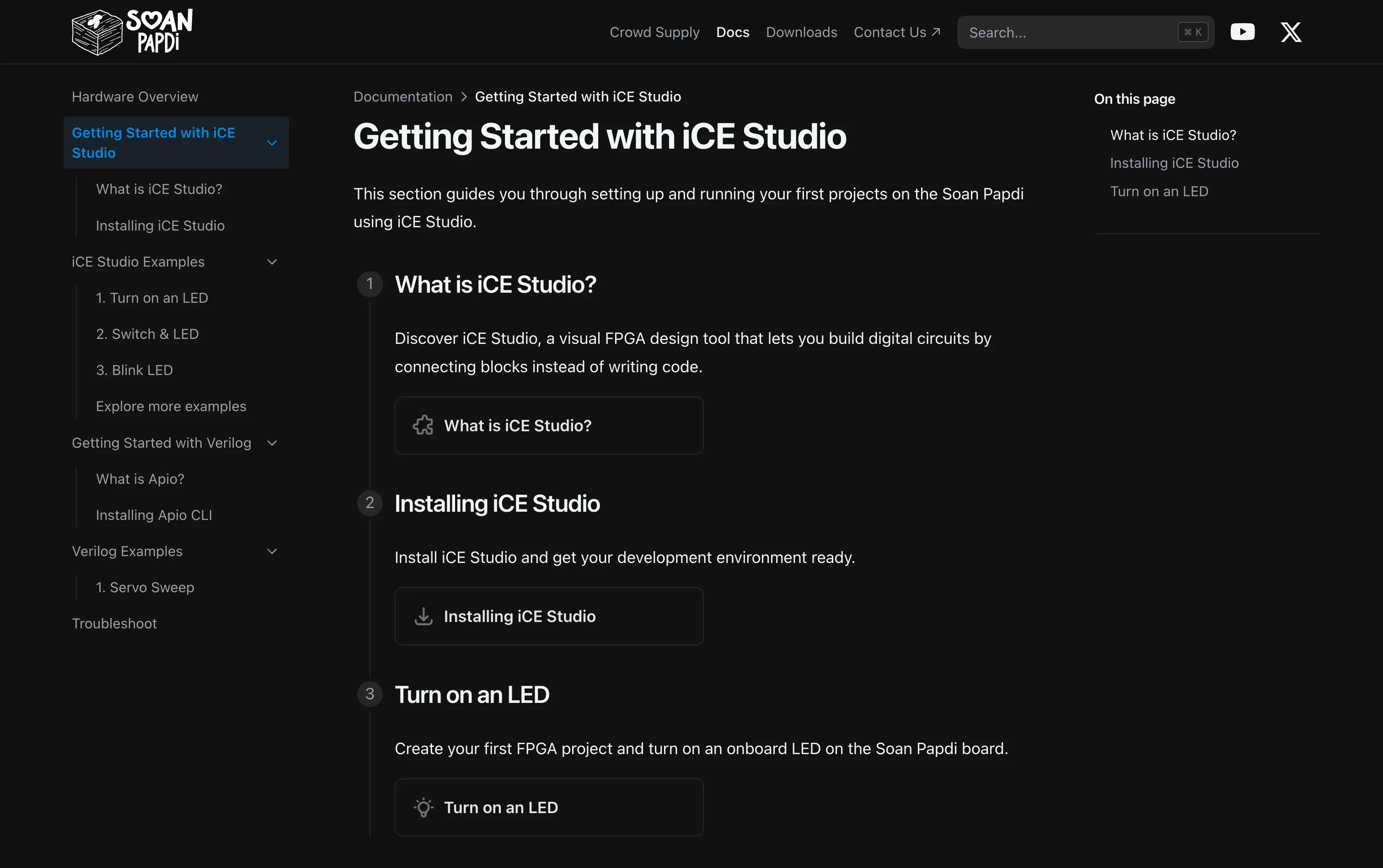Click the puzzle icon in the What is iCE Studio card
Screen dimensions: 1383x868
click(x=423, y=425)
